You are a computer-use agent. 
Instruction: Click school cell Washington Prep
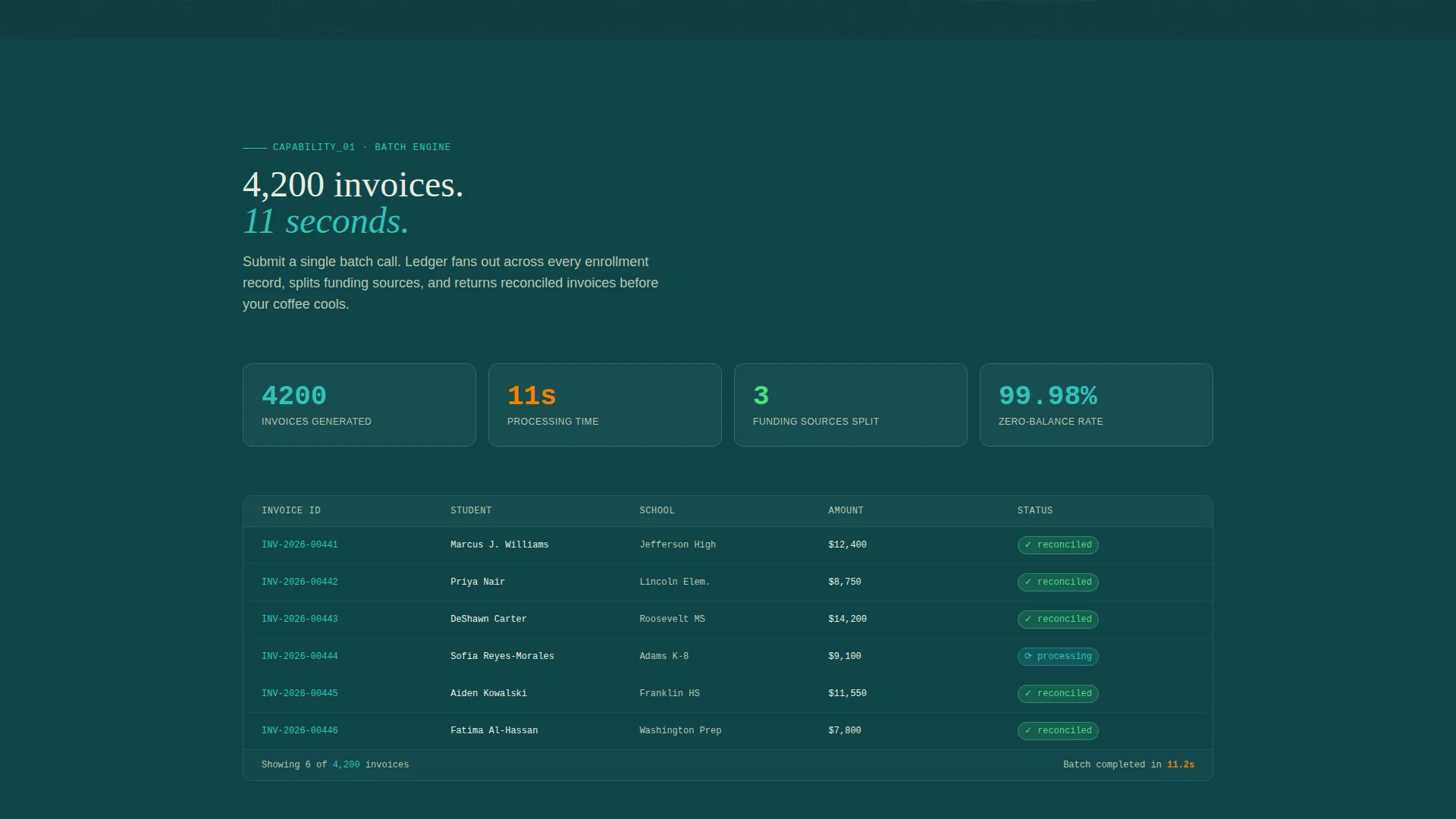[x=680, y=730]
